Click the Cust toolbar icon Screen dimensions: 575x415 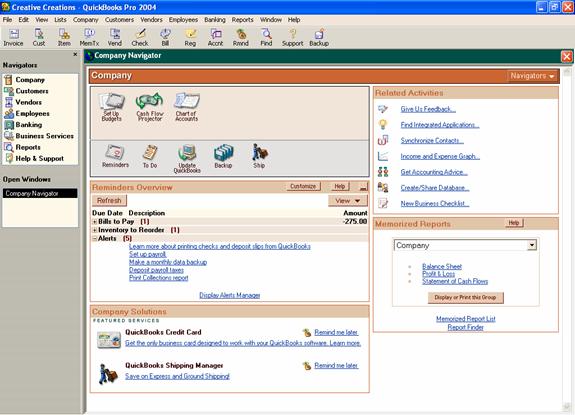(x=39, y=37)
